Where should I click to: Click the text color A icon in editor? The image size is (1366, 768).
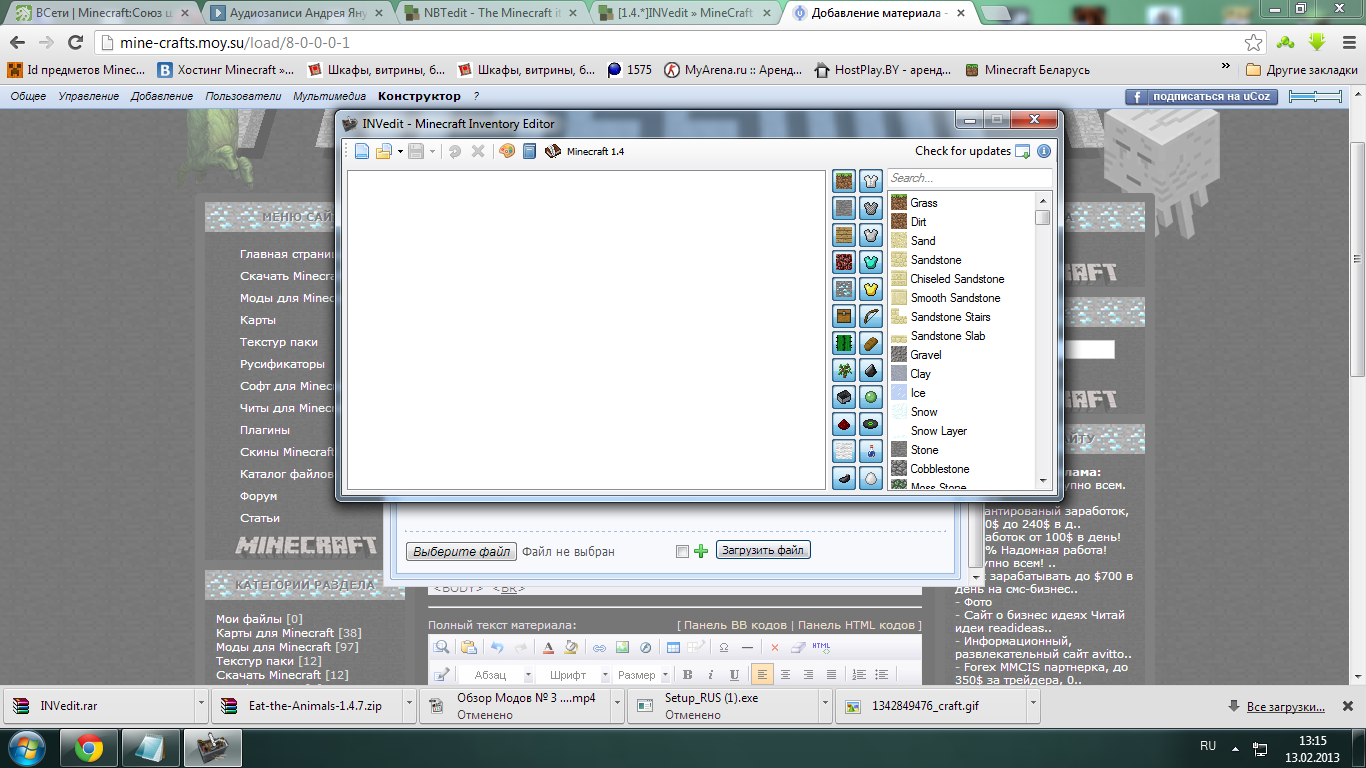[x=548, y=647]
